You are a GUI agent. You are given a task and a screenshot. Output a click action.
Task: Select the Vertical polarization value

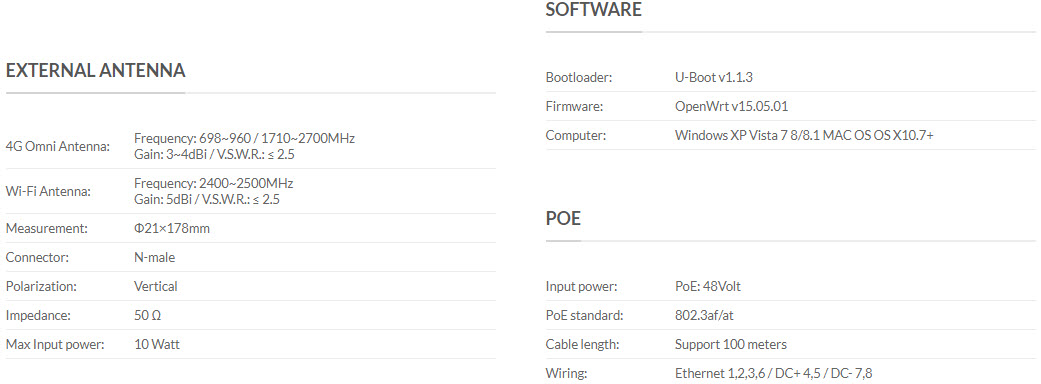point(156,286)
